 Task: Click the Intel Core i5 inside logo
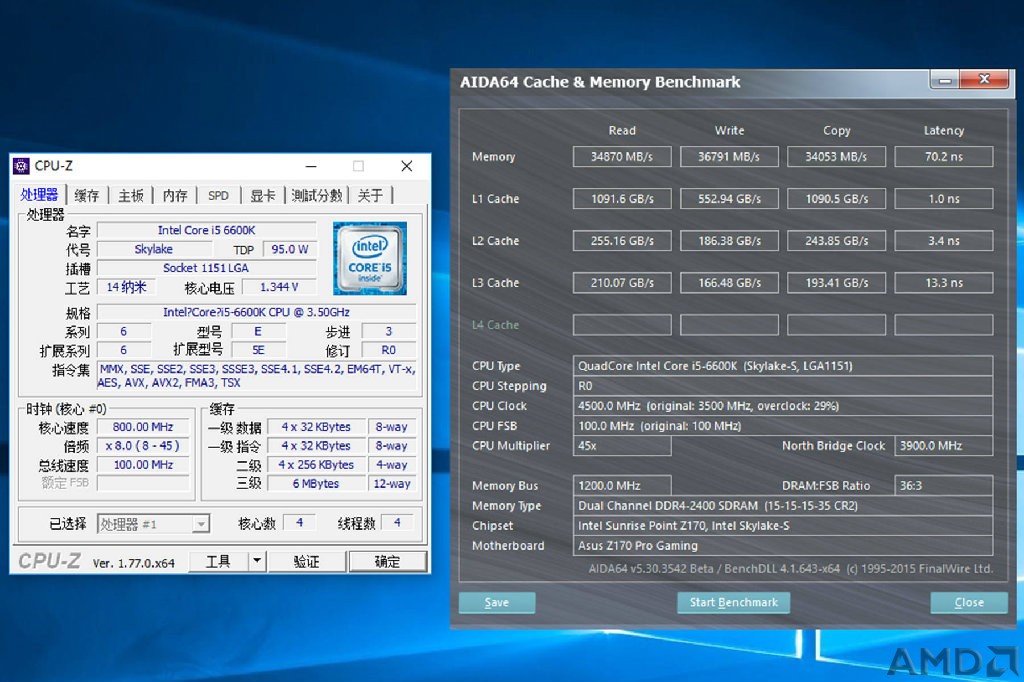(370, 258)
